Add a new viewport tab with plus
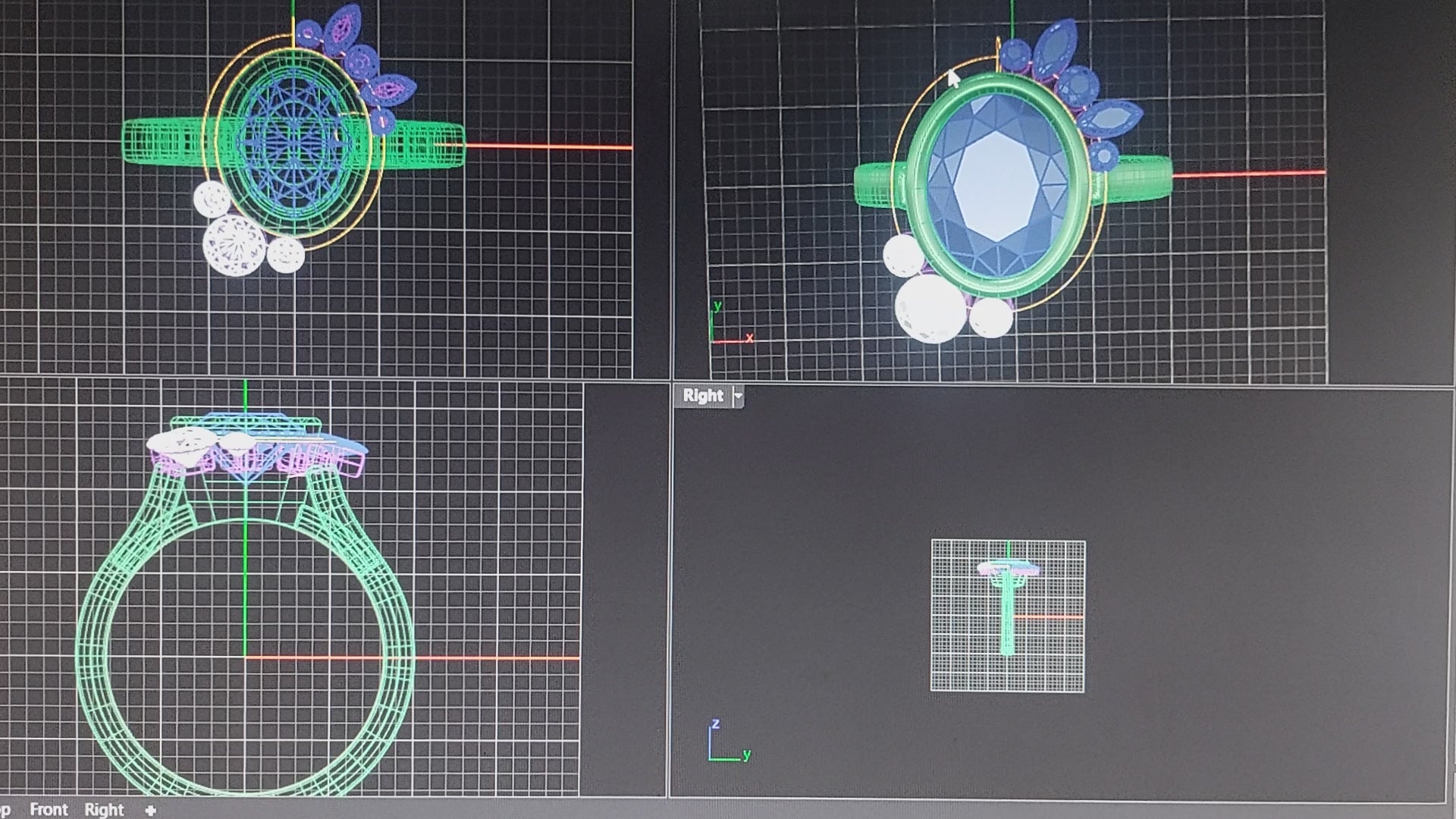Screen dimensions: 1456x819 click(150, 810)
